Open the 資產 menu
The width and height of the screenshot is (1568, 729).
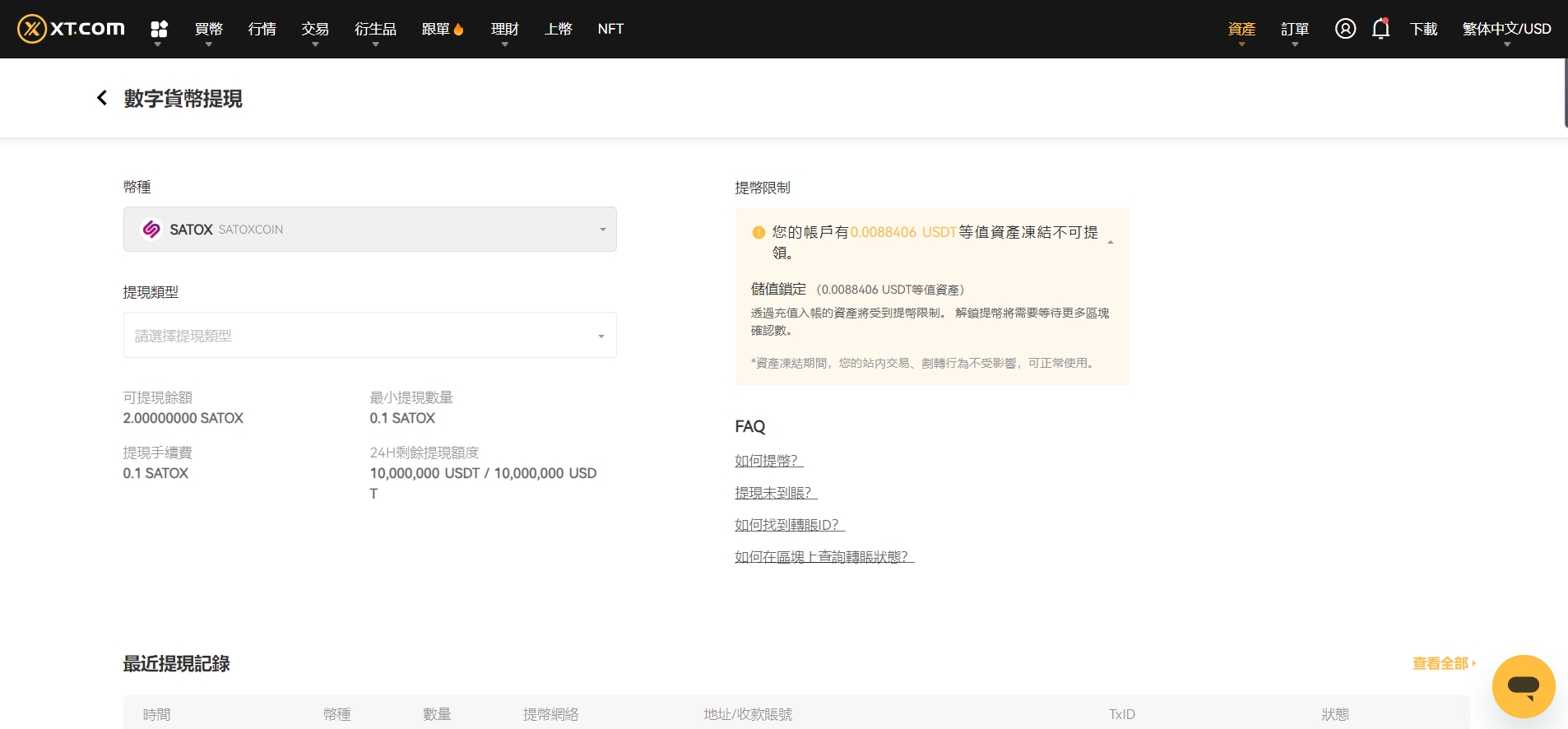(x=1241, y=29)
